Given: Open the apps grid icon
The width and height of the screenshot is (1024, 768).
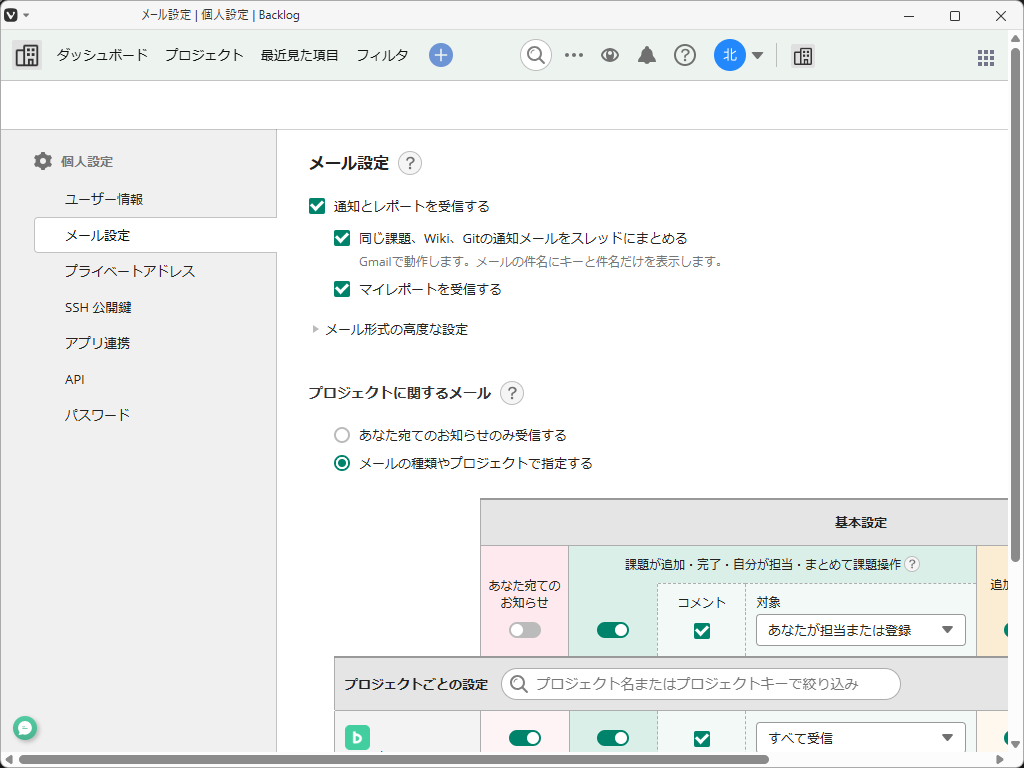Looking at the screenshot, I should click(x=985, y=57).
